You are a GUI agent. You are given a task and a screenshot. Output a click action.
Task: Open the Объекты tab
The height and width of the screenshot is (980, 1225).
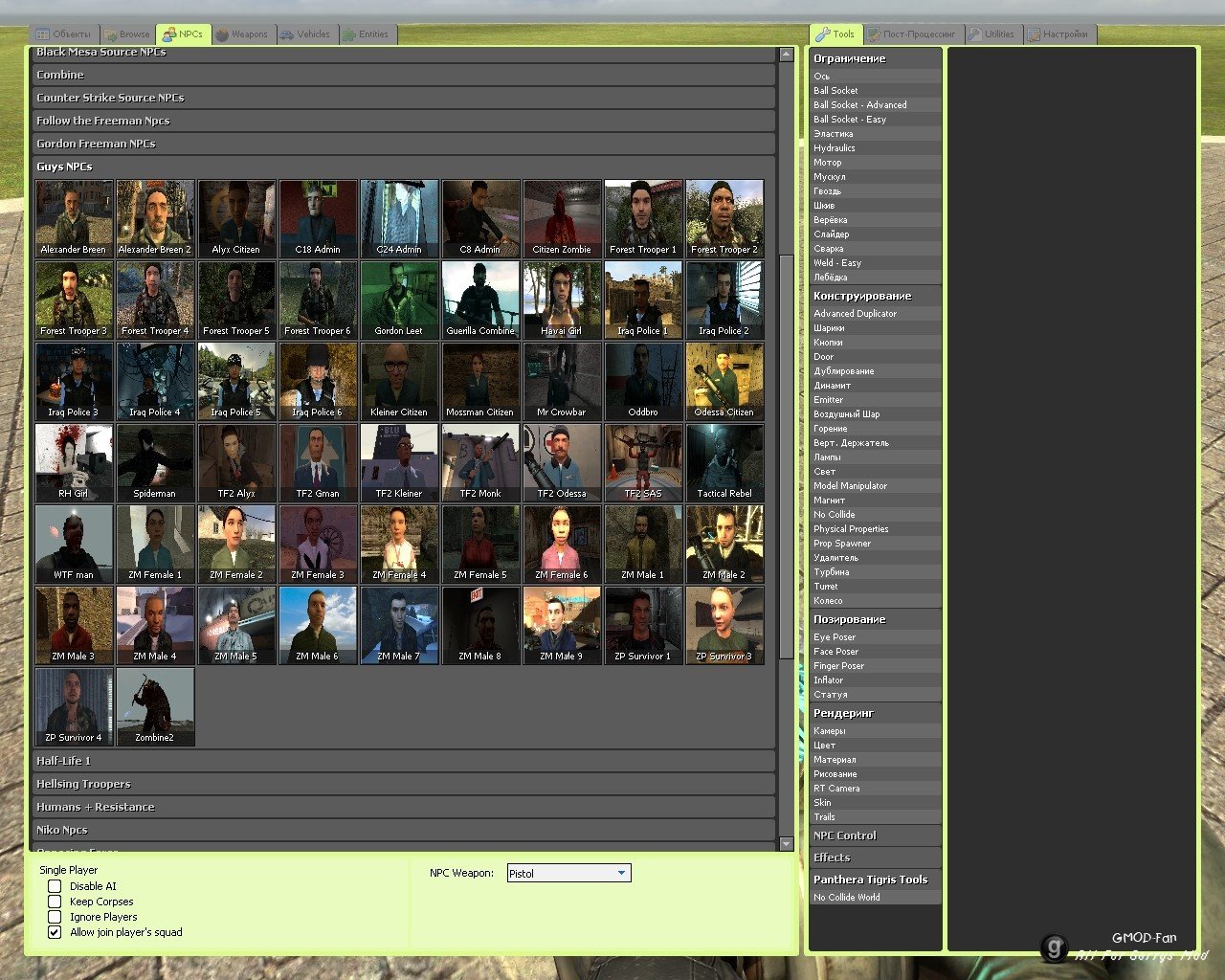63,34
